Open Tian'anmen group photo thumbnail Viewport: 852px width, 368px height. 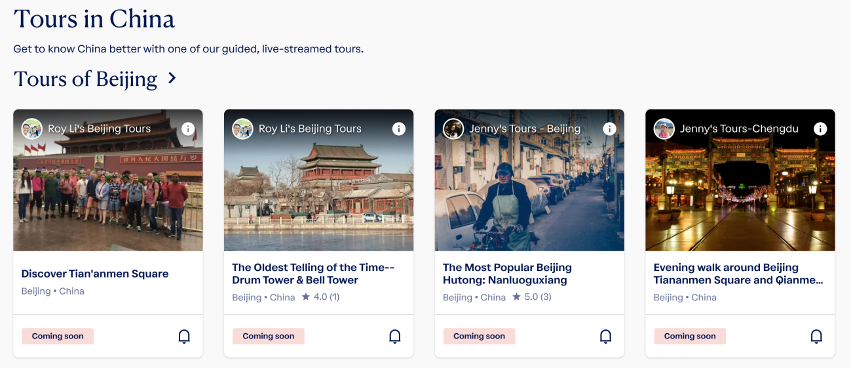108,180
